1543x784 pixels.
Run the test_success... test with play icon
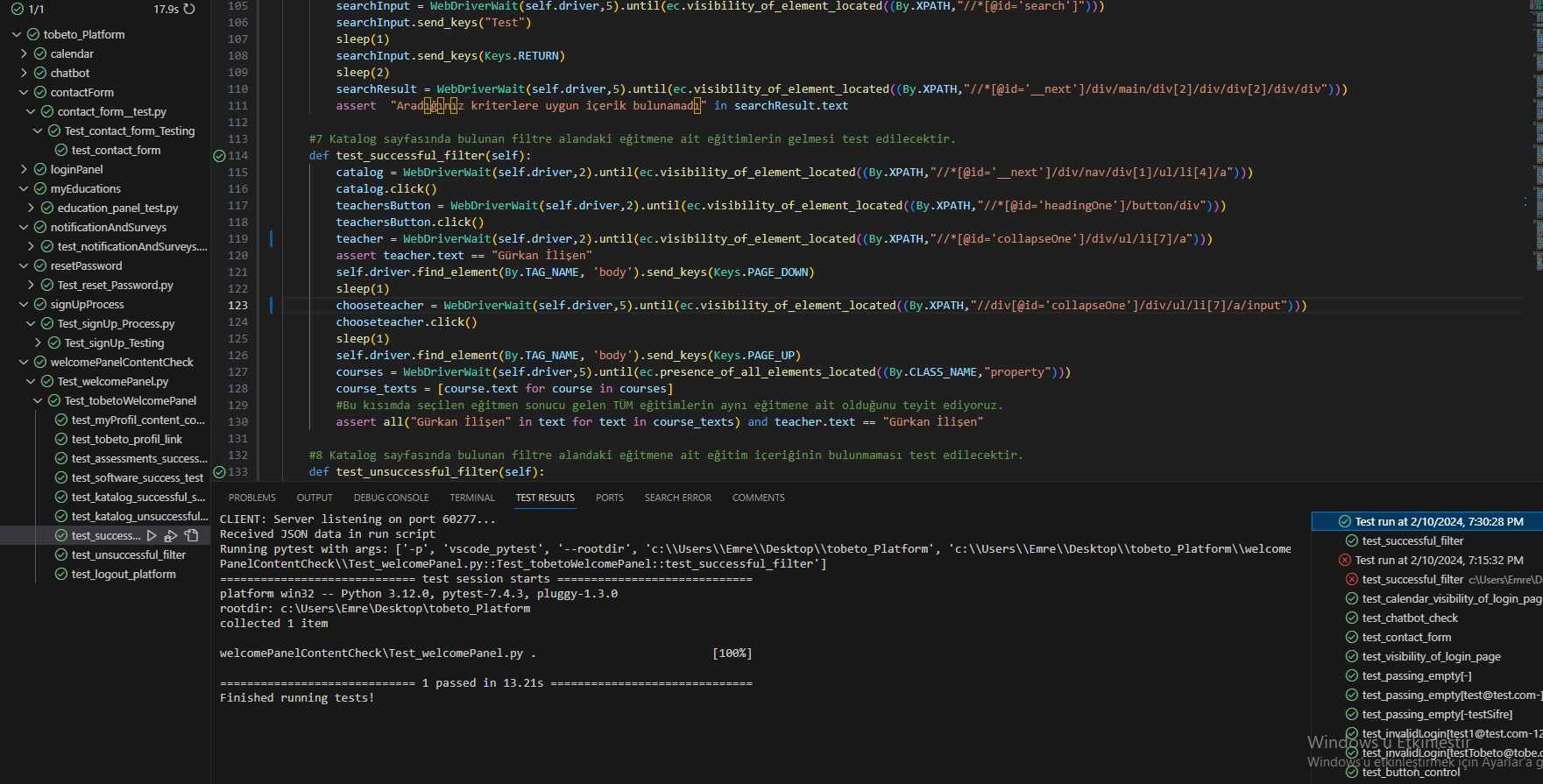tap(152, 535)
